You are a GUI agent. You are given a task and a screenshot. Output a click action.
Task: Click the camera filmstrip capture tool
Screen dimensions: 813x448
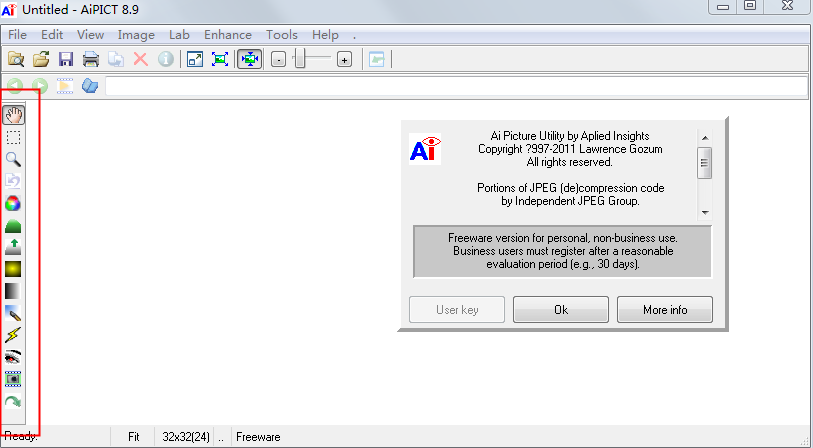pyautogui.click(x=13, y=379)
